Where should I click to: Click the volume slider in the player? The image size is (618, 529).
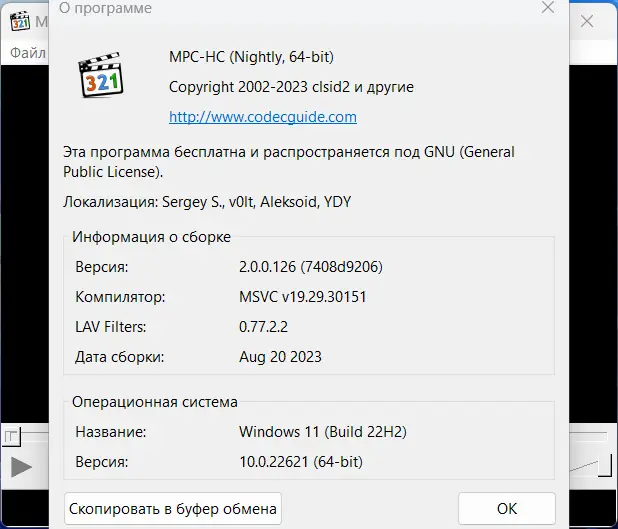pos(590,466)
